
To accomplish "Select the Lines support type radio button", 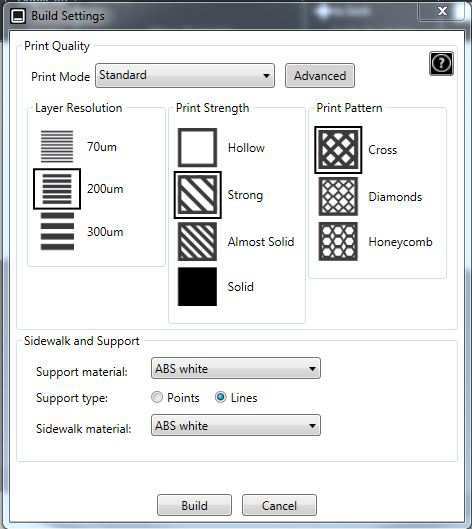I will tap(221, 397).
